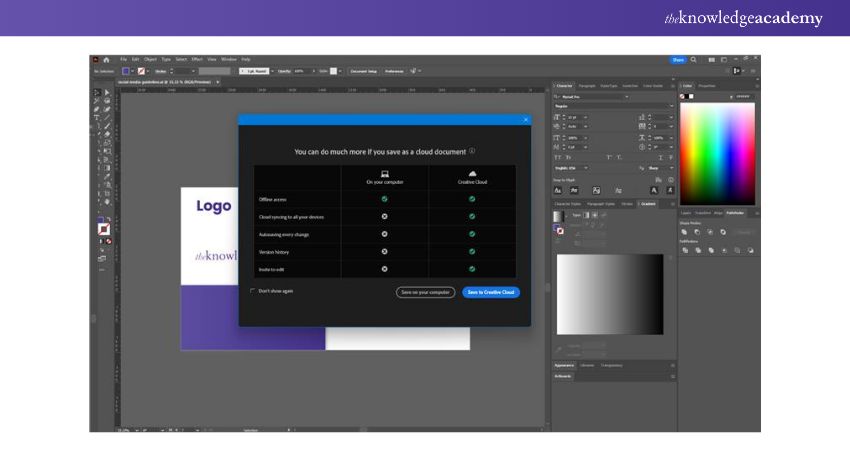The height and width of the screenshot is (450, 850).
Task: Click the On your computer laptop icon
Action: point(384,173)
